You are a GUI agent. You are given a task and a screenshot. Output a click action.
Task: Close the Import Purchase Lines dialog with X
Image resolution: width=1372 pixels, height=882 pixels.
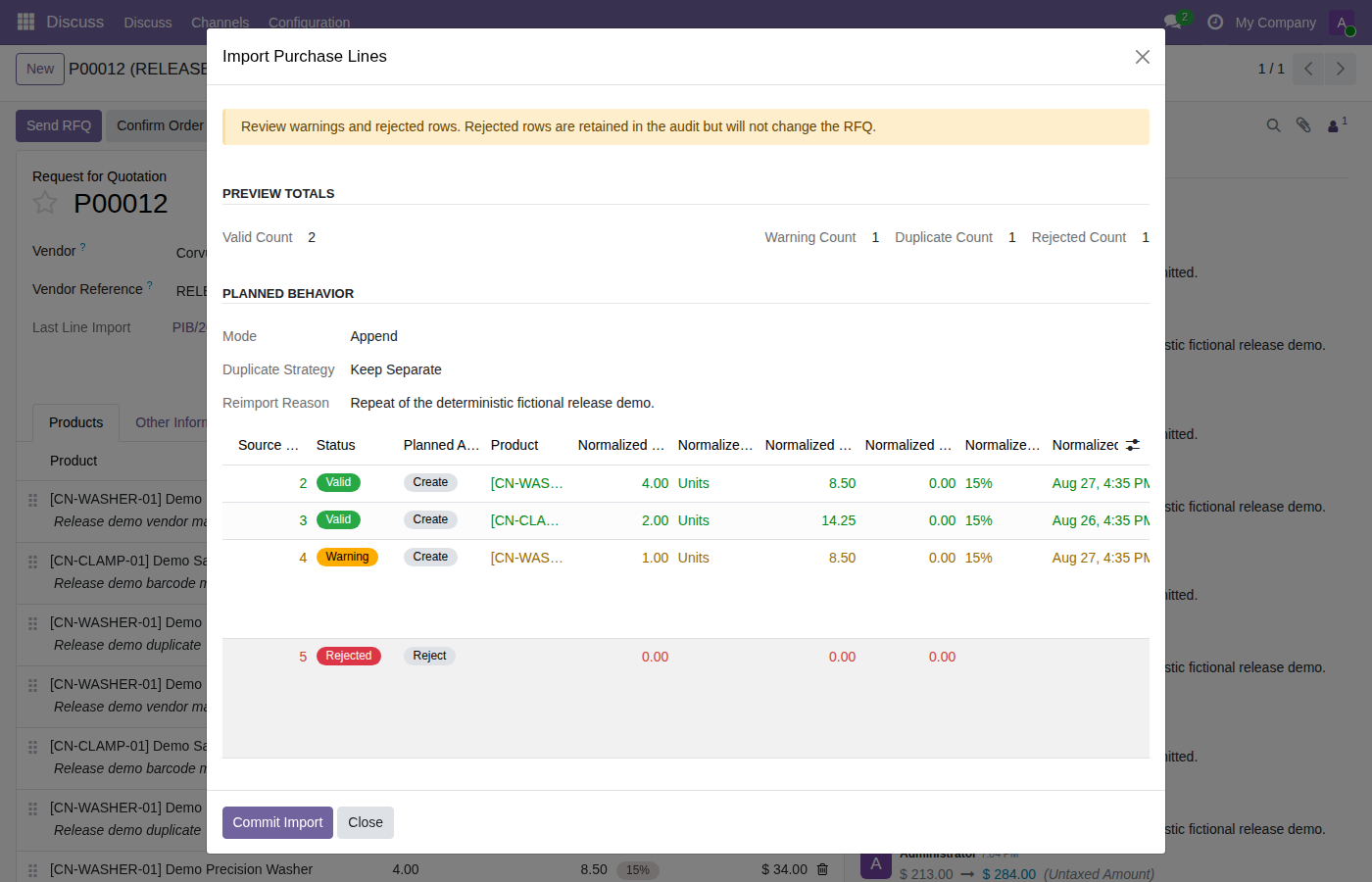pos(1142,57)
